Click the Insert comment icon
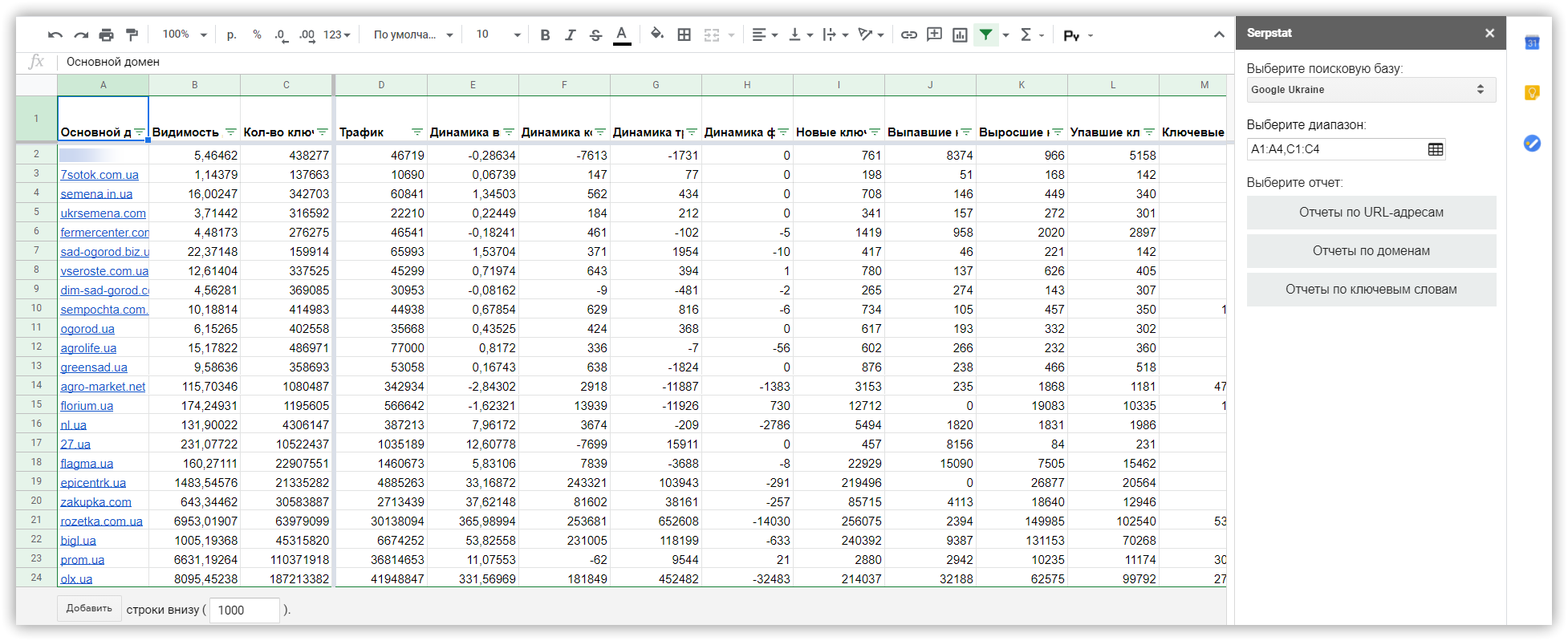 tap(934, 34)
